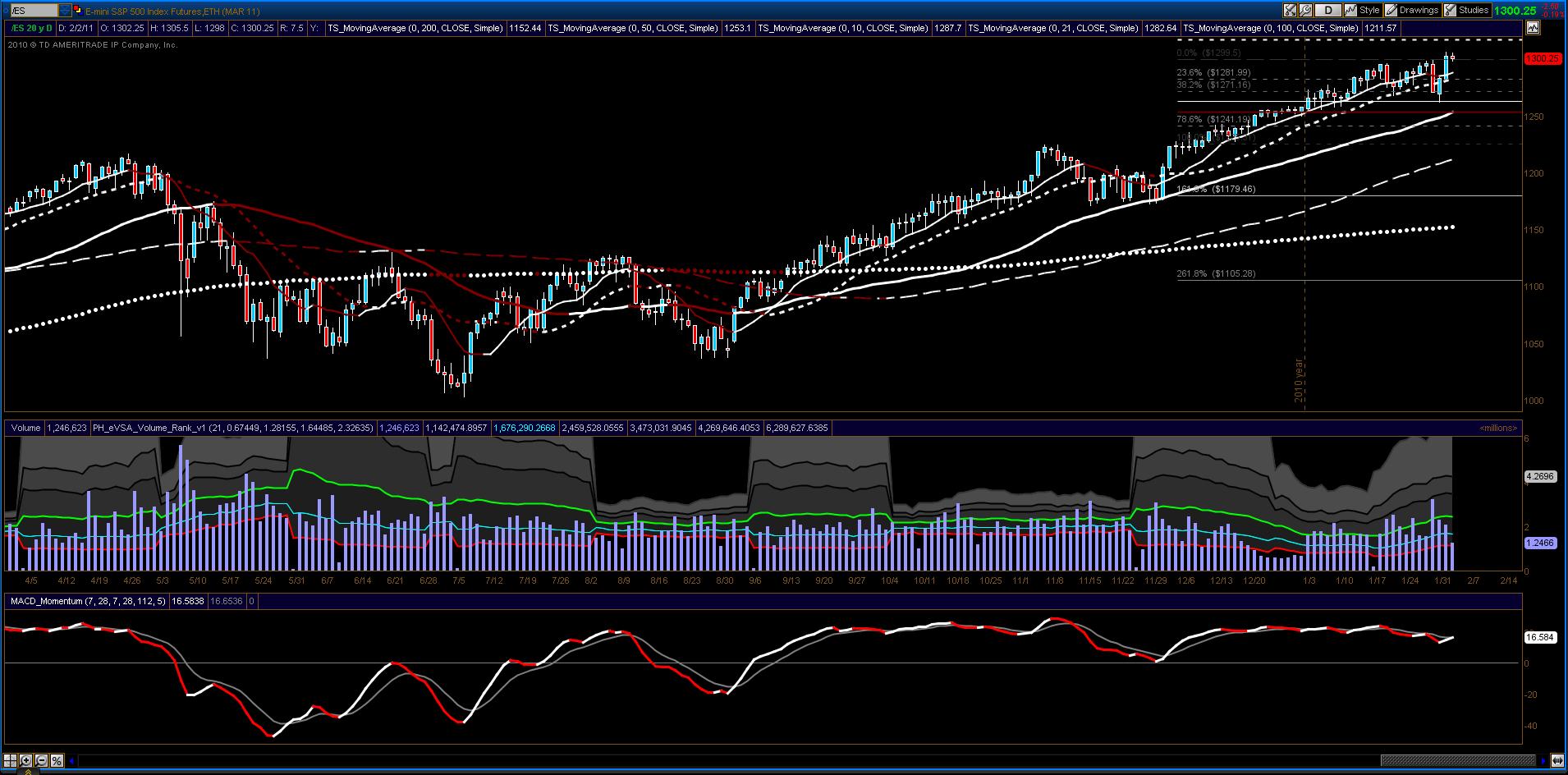
Task: Click the TS_MovingAverage 200 study label
Action: pyautogui.click(x=415, y=28)
